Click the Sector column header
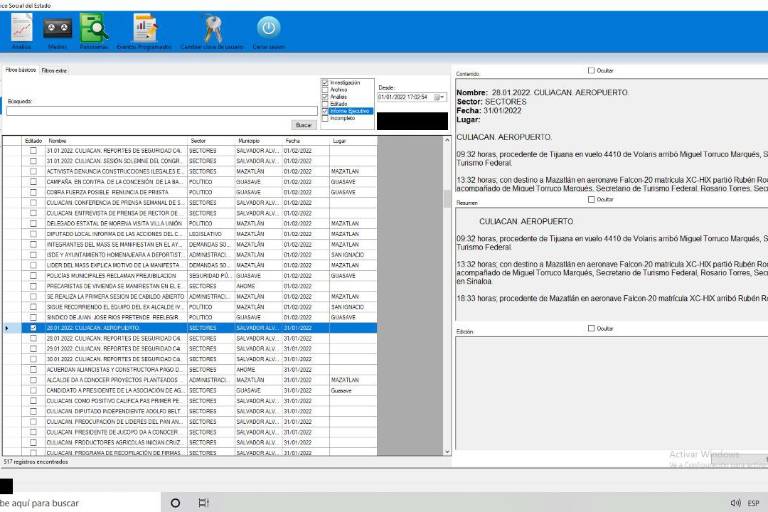The width and height of the screenshot is (768, 512). 198,141
